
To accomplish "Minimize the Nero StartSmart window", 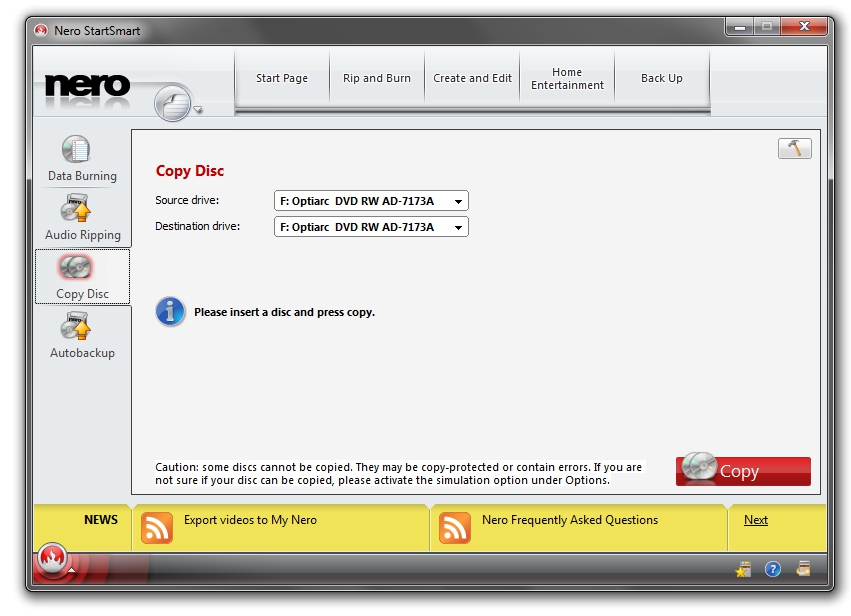I will click(x=739, y=27).
